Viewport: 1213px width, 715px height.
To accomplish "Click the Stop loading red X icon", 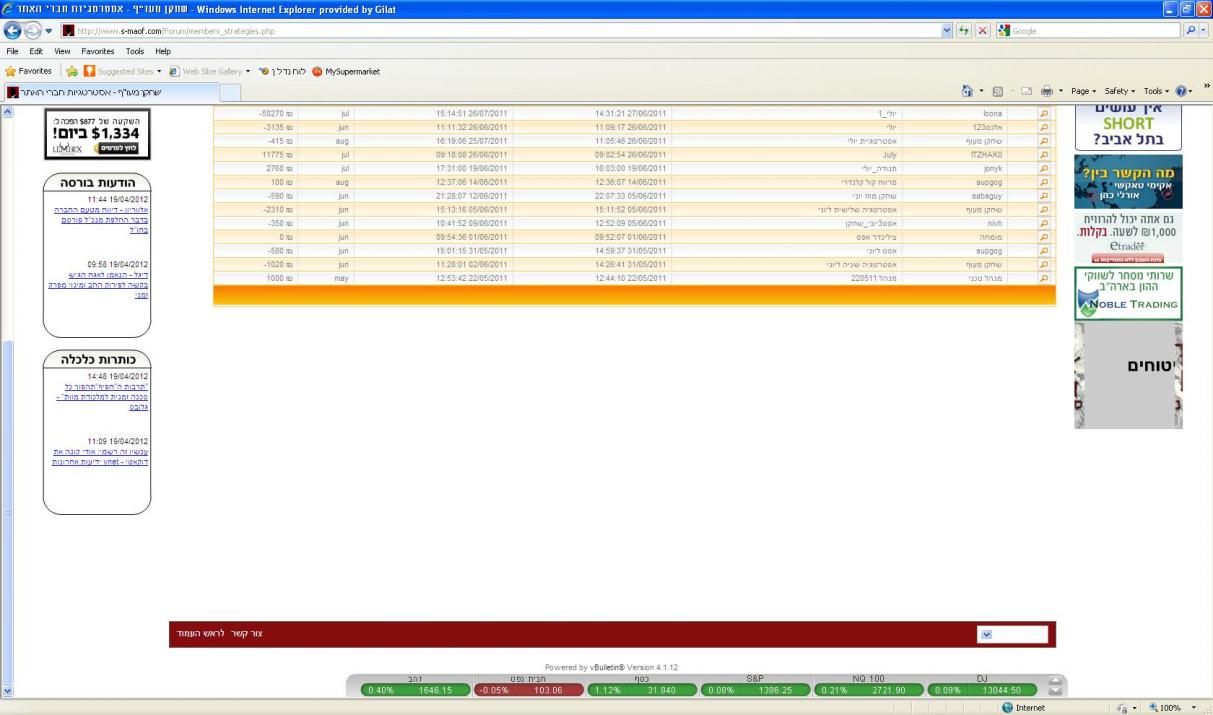I will [980, 31].
